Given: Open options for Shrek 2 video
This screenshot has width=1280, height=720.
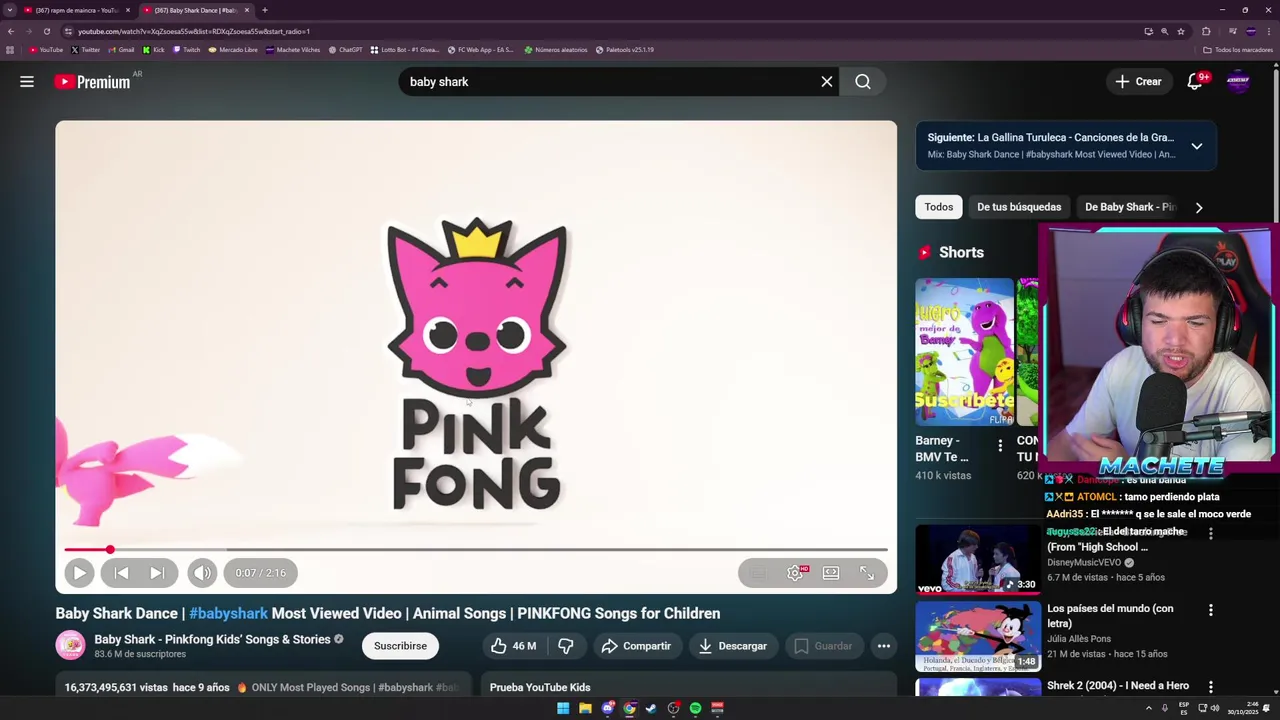Looking at the screenshot, I should tap(1211, 687).
